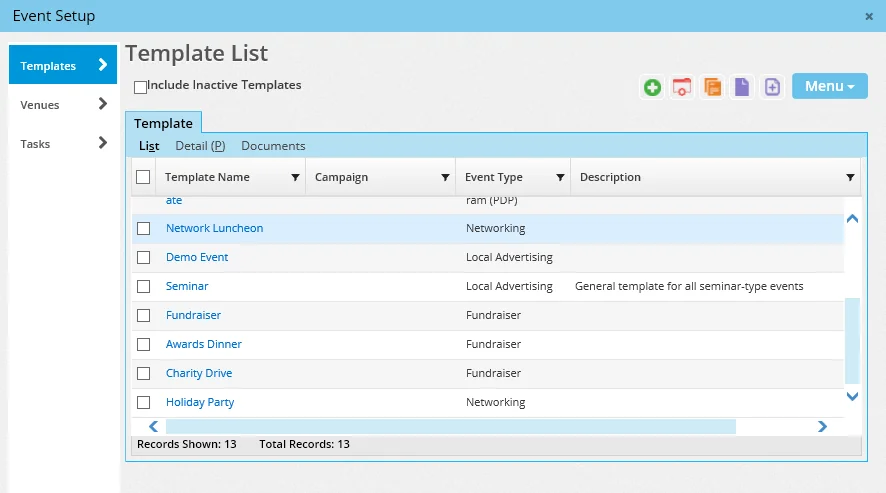Open the Template Name column filter dropdown
Image resolution: width=886 pixels, height=493 pixels.
(x=295, y=178)
